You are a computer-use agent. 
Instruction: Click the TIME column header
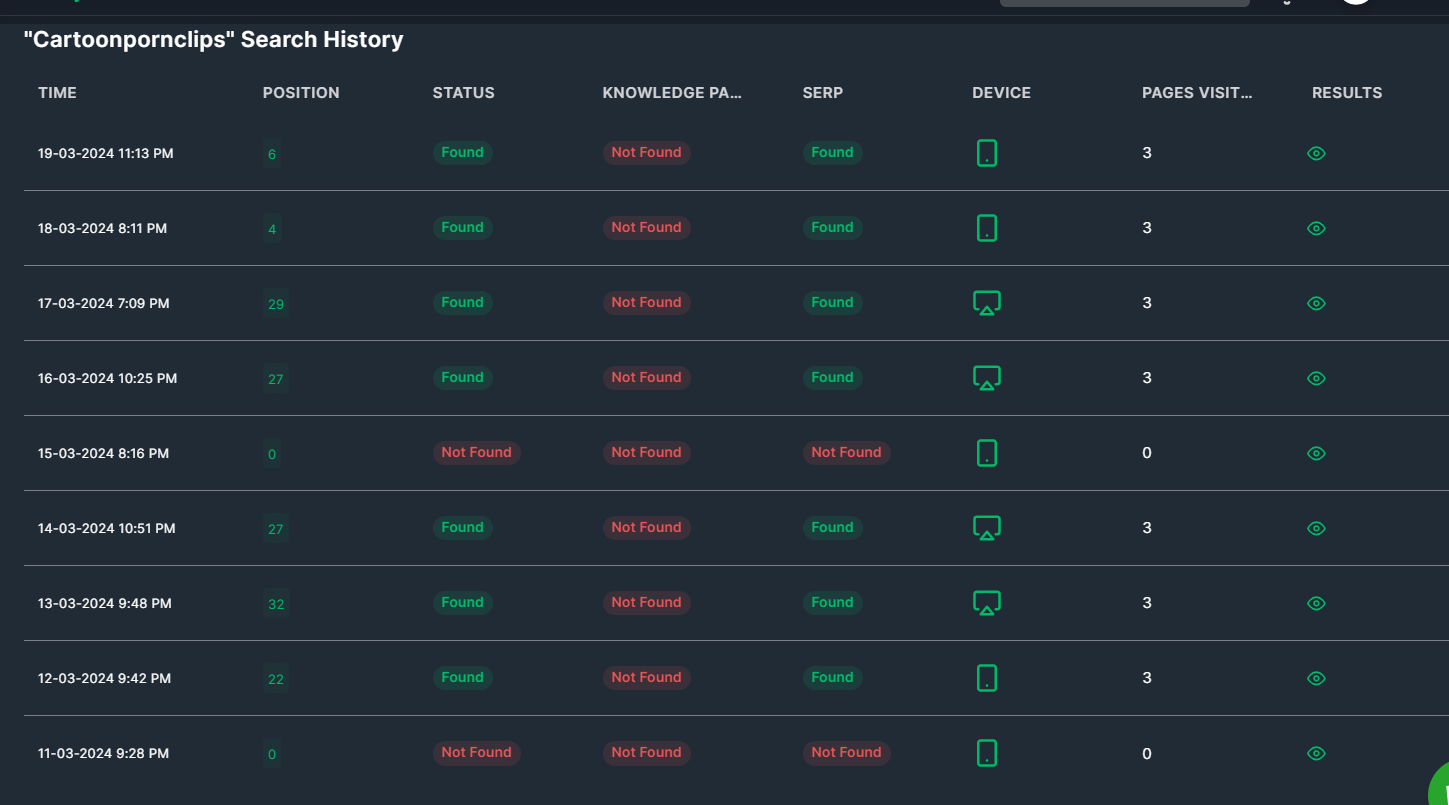tap(57, 93)
